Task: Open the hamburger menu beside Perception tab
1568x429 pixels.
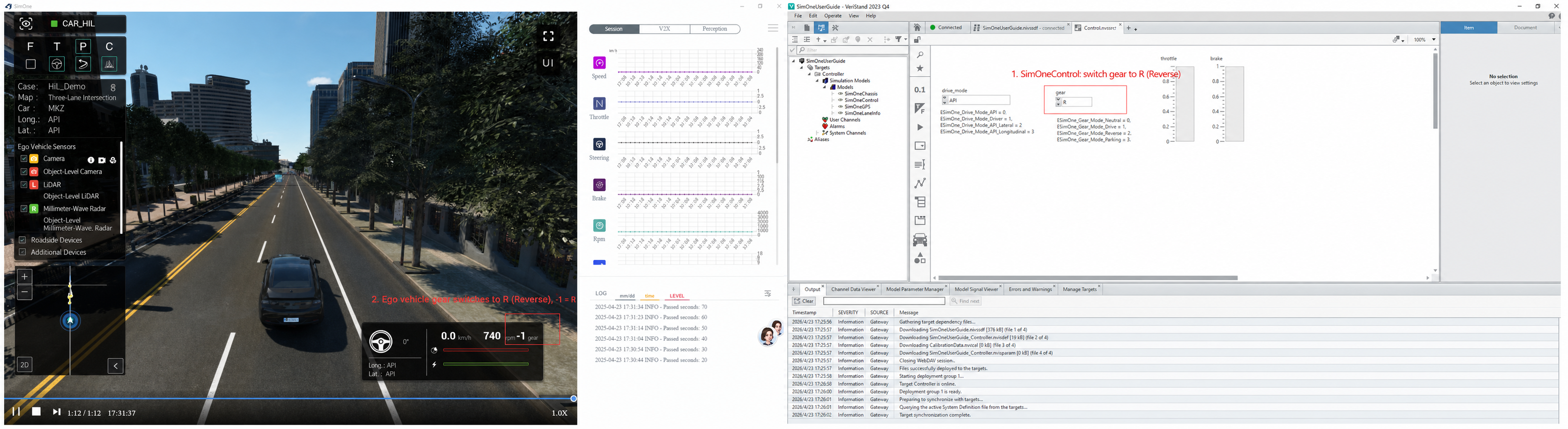Action: pos(773,28)
